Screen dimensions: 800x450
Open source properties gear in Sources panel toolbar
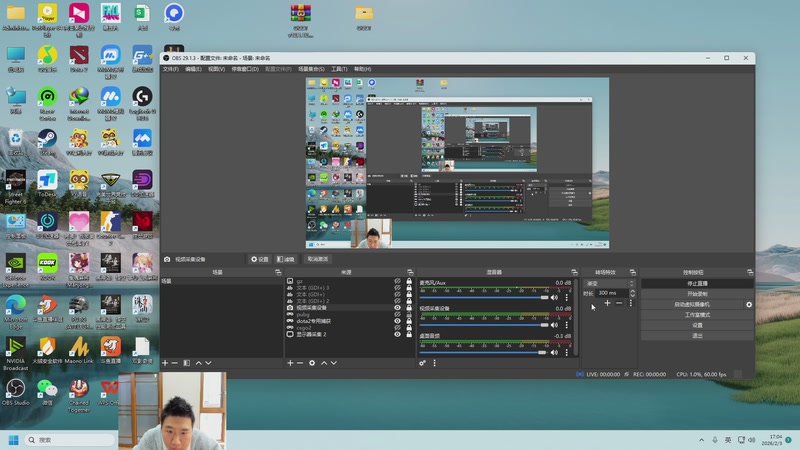312,363
